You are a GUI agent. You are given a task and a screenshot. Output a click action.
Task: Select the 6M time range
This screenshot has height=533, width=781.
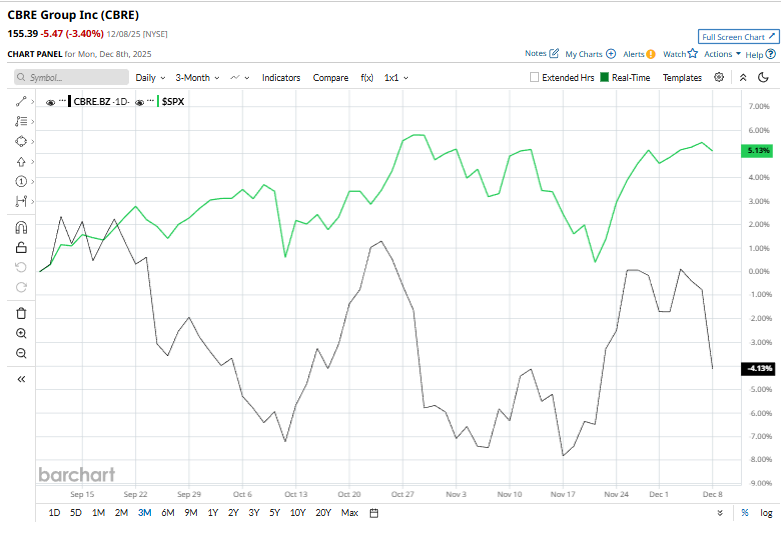pos(168,513)
